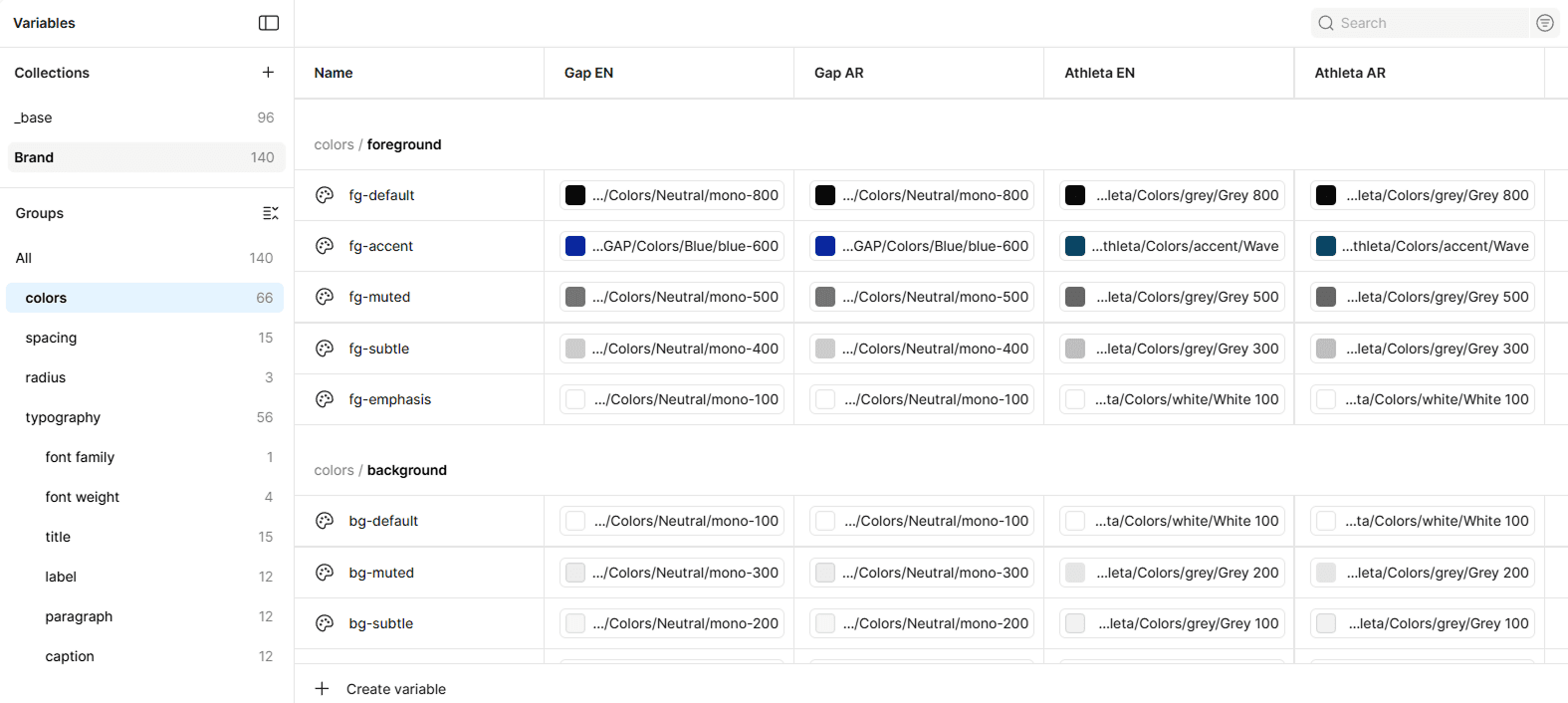Image resolution: width=1568 pixels, height=703 pixels.
Task: Select the bg-muted variable name
Action: click(381, 573)
